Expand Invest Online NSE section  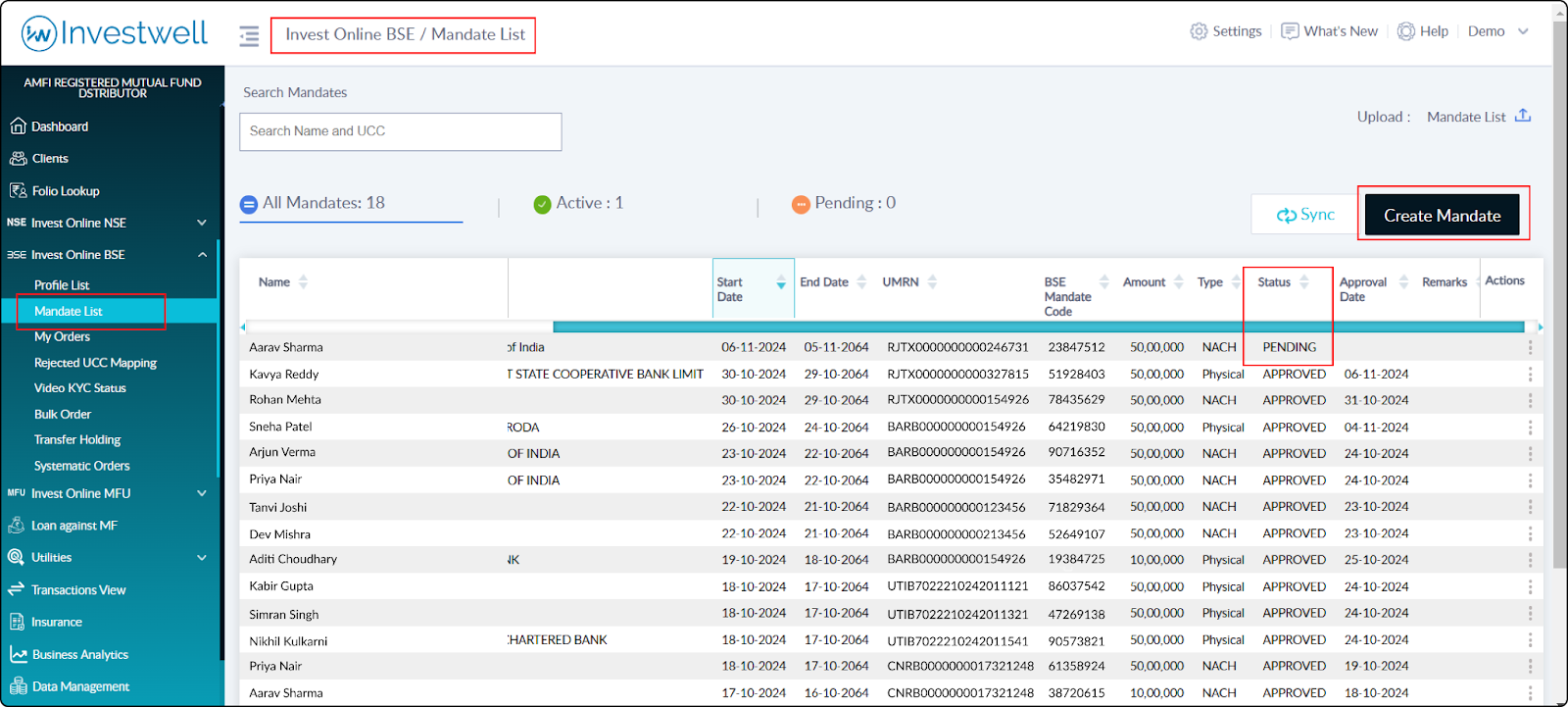tap(108, 223)
